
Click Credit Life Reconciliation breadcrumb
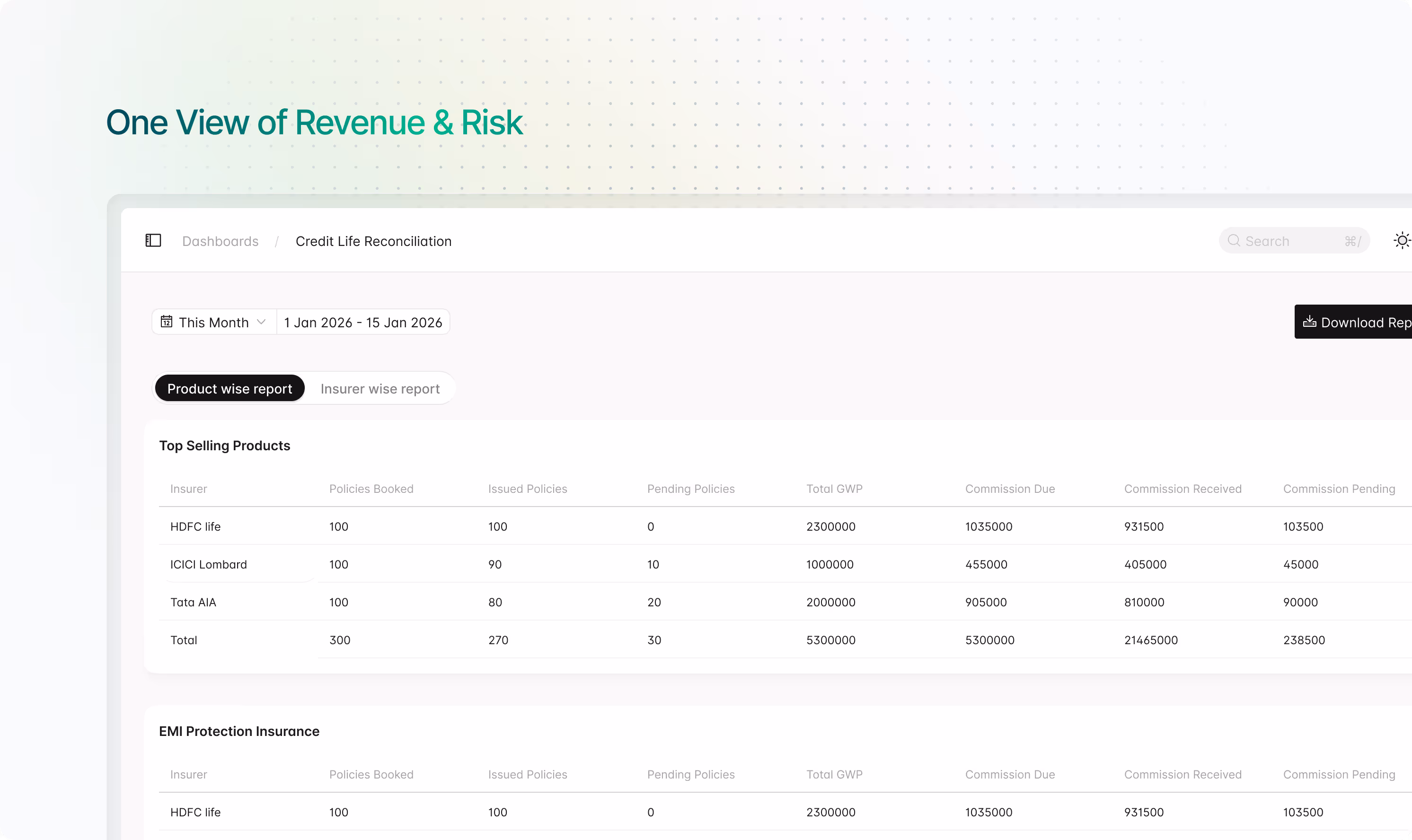click(x=374, y=241)
